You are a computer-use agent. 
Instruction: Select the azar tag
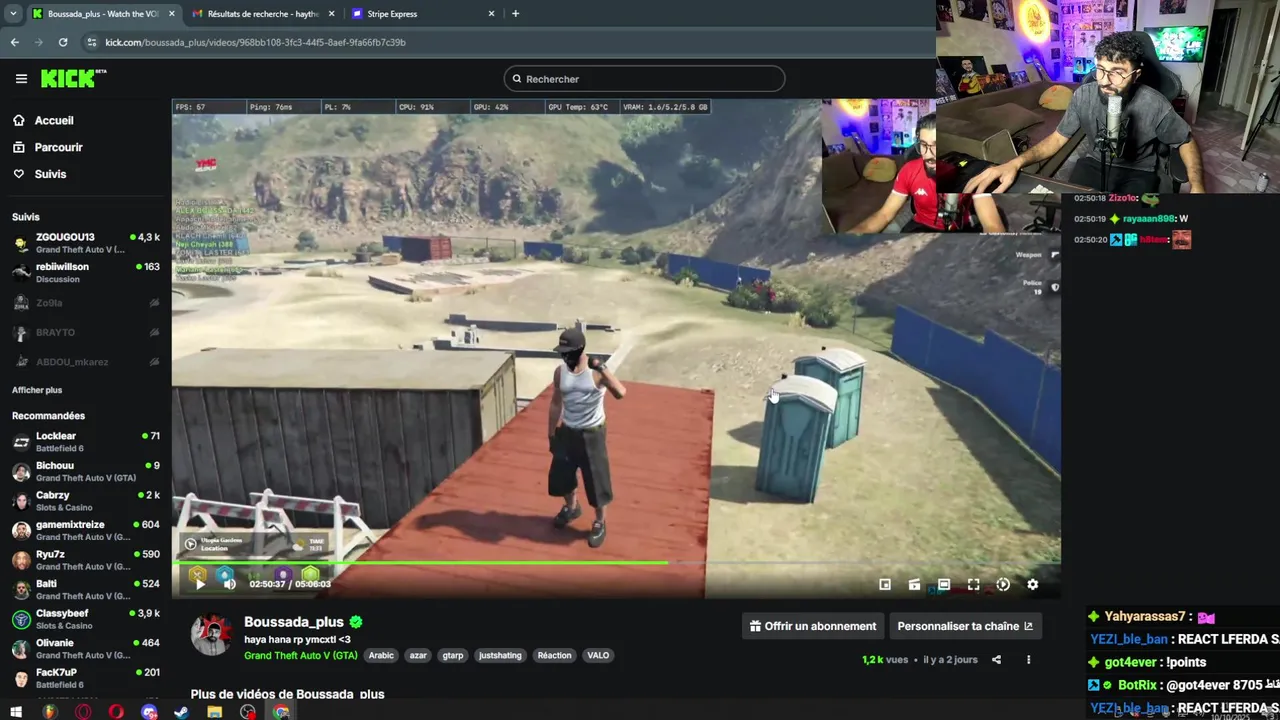(418, 655)
